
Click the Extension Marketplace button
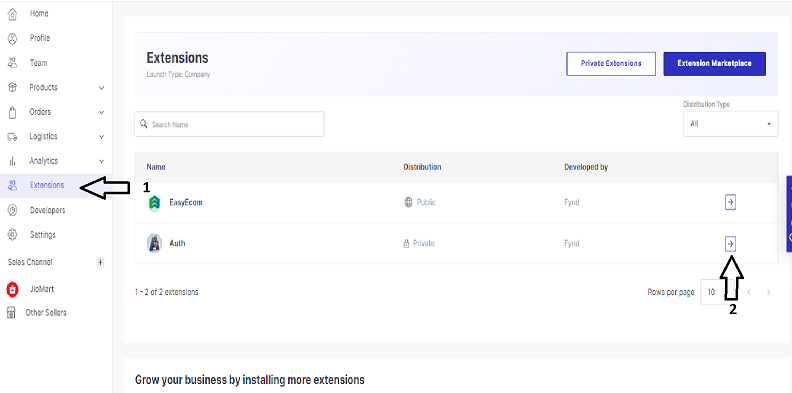click(x=715, y=64)
